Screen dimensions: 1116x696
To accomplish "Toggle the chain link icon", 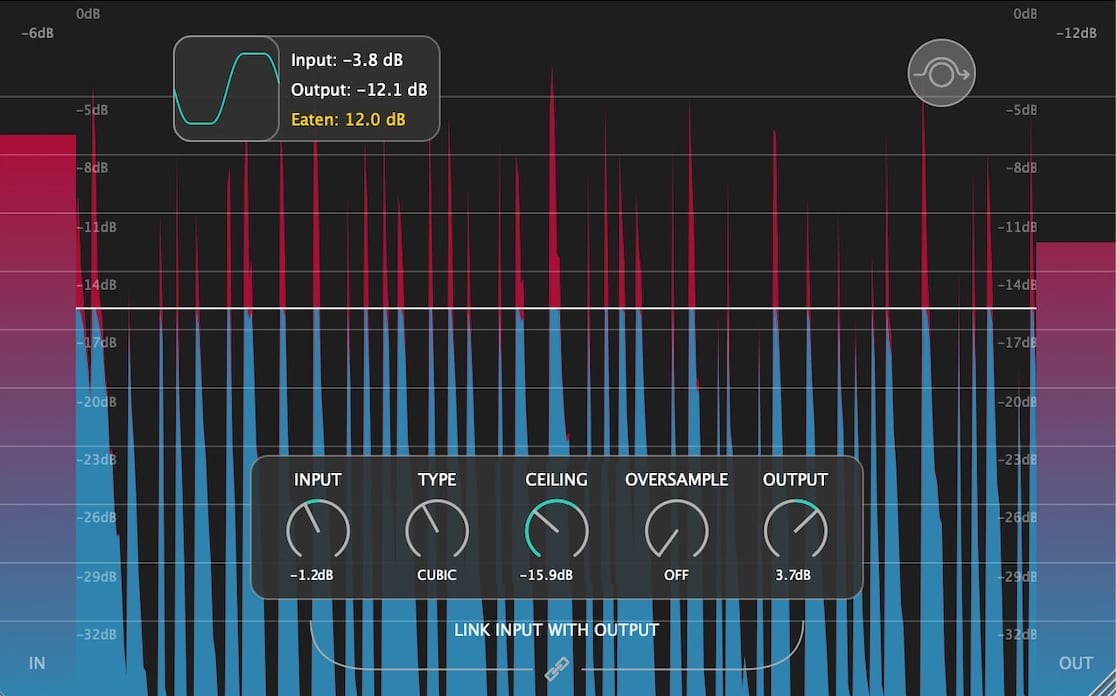I will [557, 669].
